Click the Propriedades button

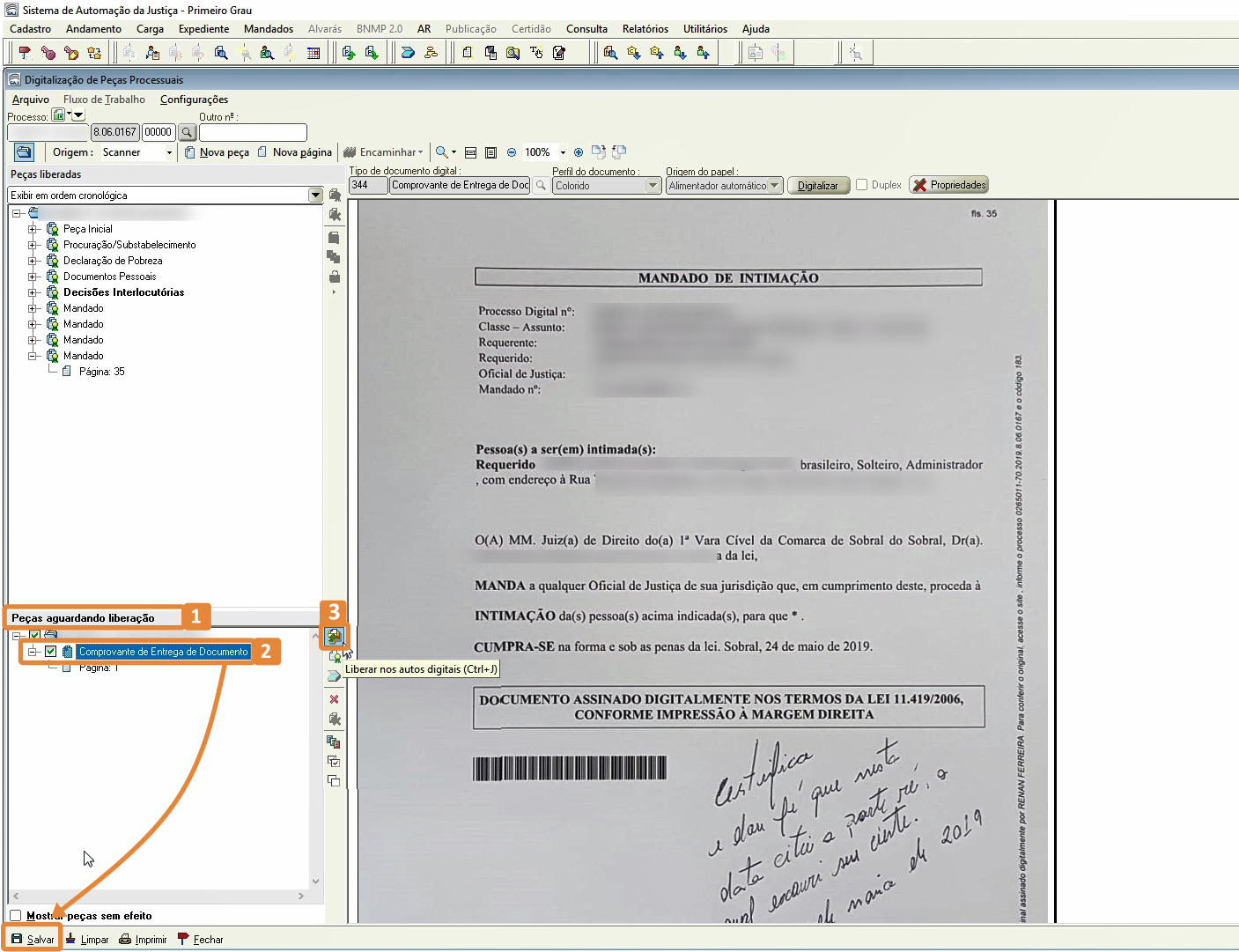point(949,185)
